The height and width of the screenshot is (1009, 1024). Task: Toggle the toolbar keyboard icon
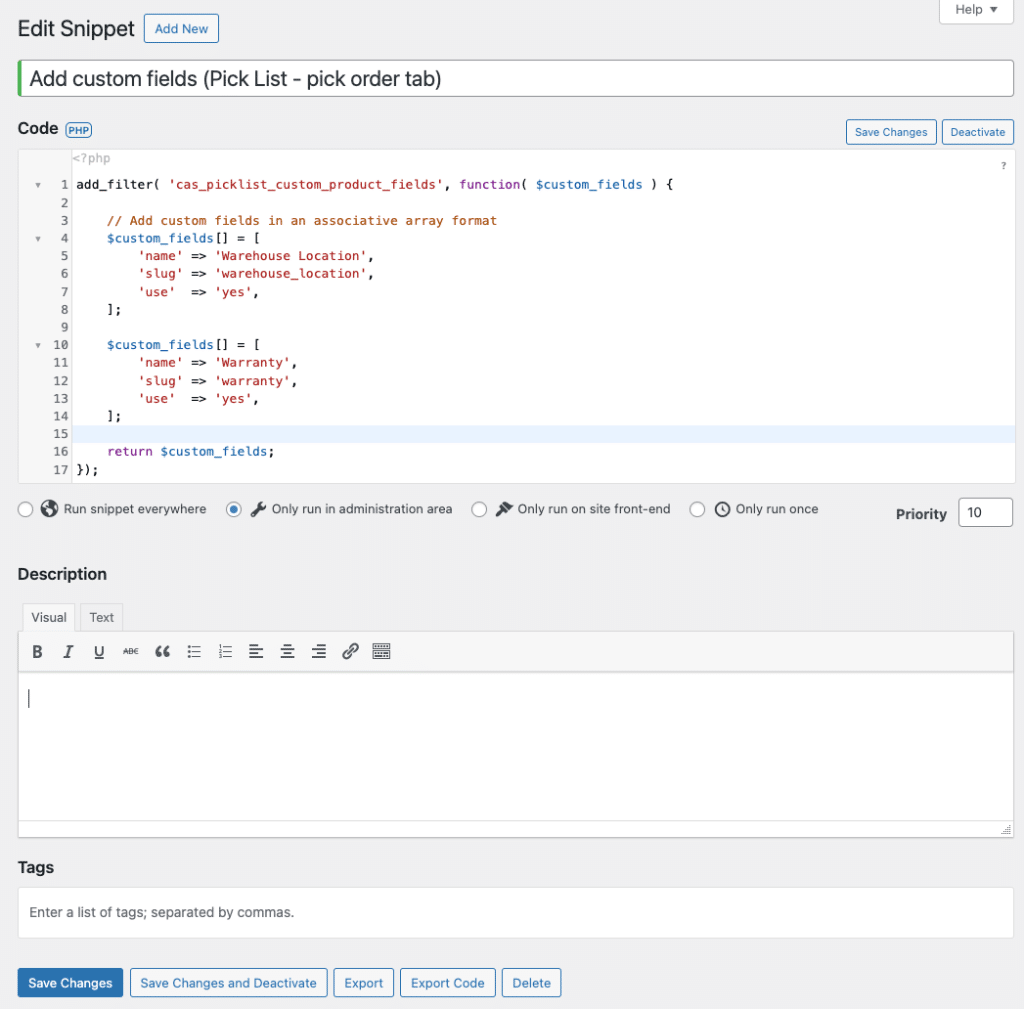[x=381, y=652]
